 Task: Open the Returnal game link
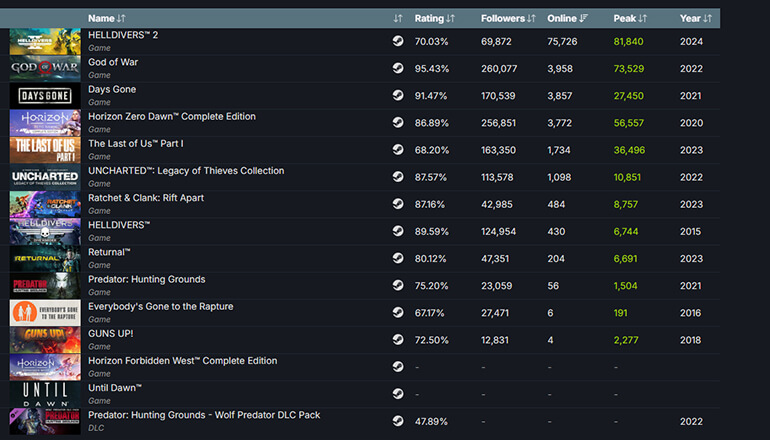tap(109, 252)
